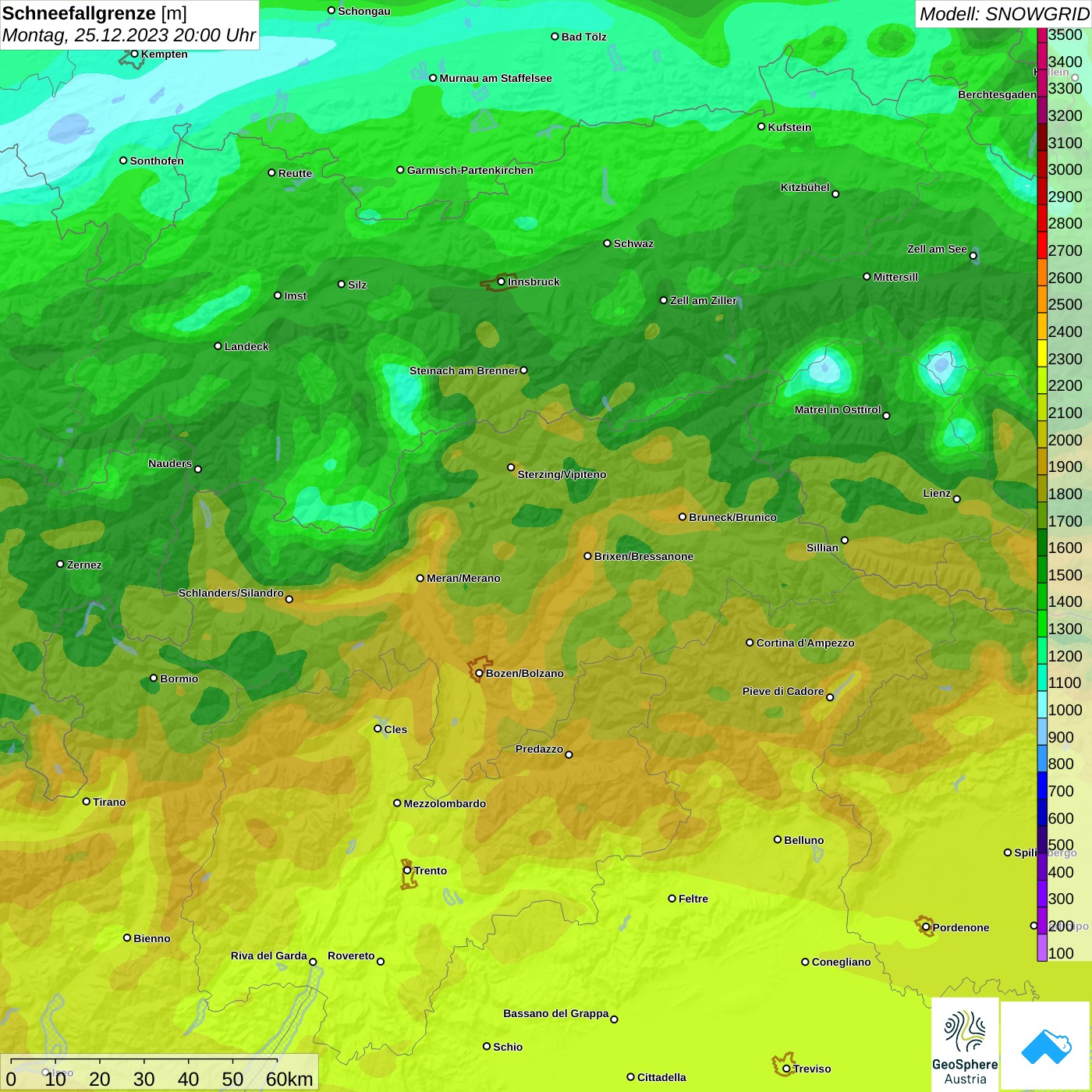1092x1092 pixels.
Task: Click the Sonthofen label
Action: click(x=157, y=161)
